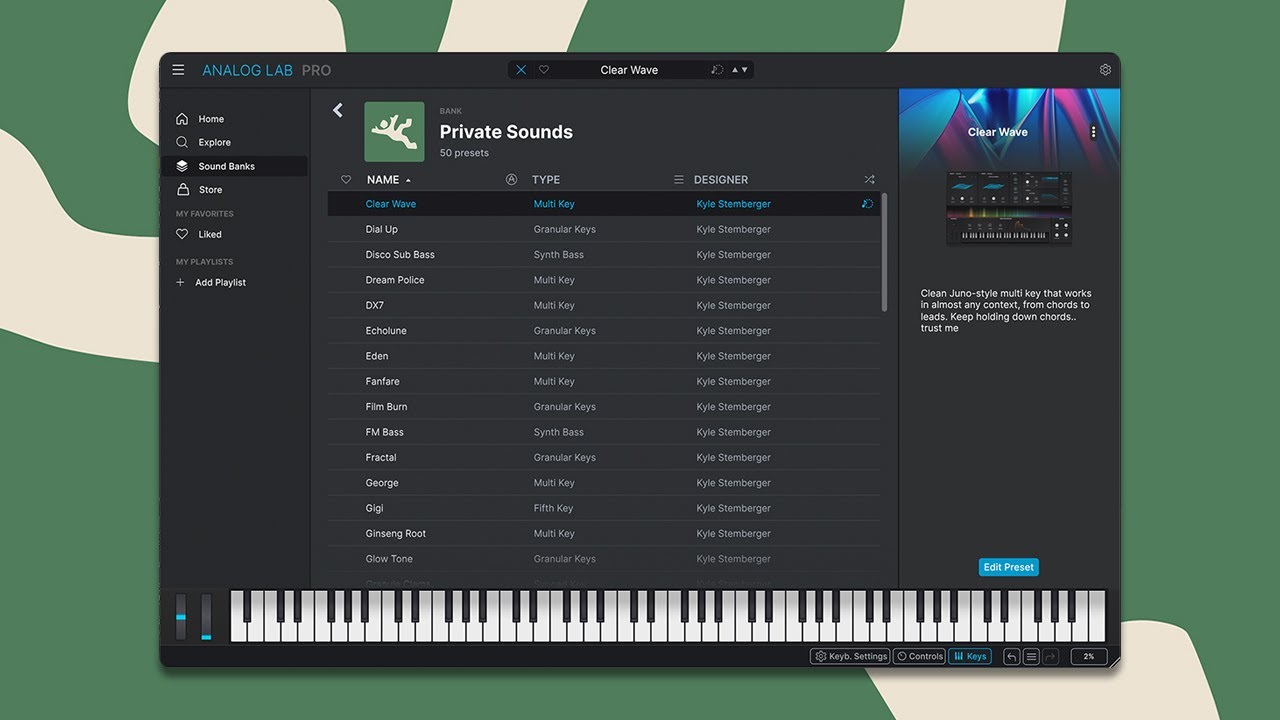Select next preset with down arrow
The width and height of the screenshot is (1280, 720).
(x=744, y=70)
